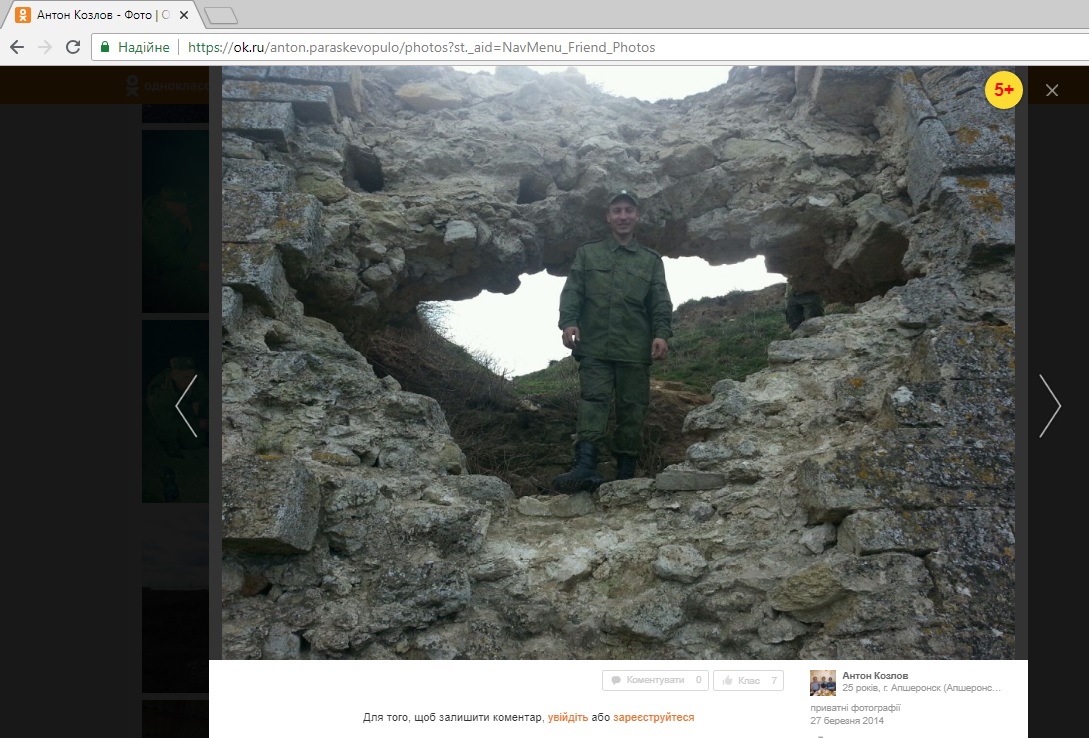Go to the previous photo using left arrow
Viewport: 1089px width, 738px height.
[x=186, y=406]
